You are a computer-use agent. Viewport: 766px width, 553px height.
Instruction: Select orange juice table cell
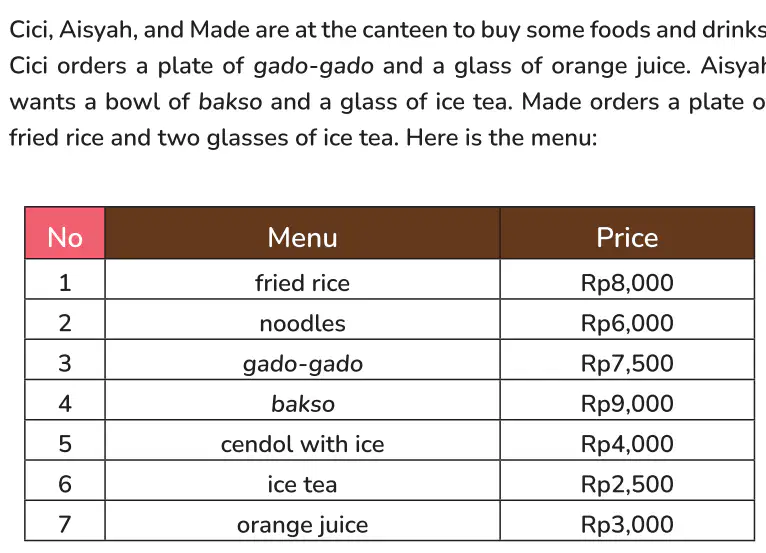302,521
